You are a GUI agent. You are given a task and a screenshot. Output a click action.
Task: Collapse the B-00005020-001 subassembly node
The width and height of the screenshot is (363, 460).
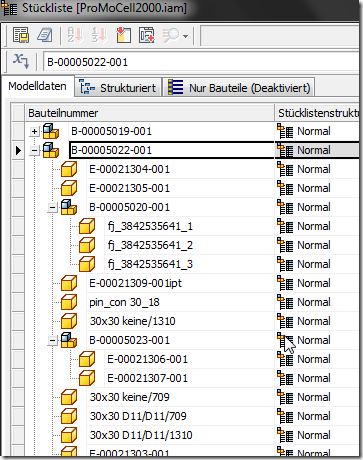tap(52, 208)
